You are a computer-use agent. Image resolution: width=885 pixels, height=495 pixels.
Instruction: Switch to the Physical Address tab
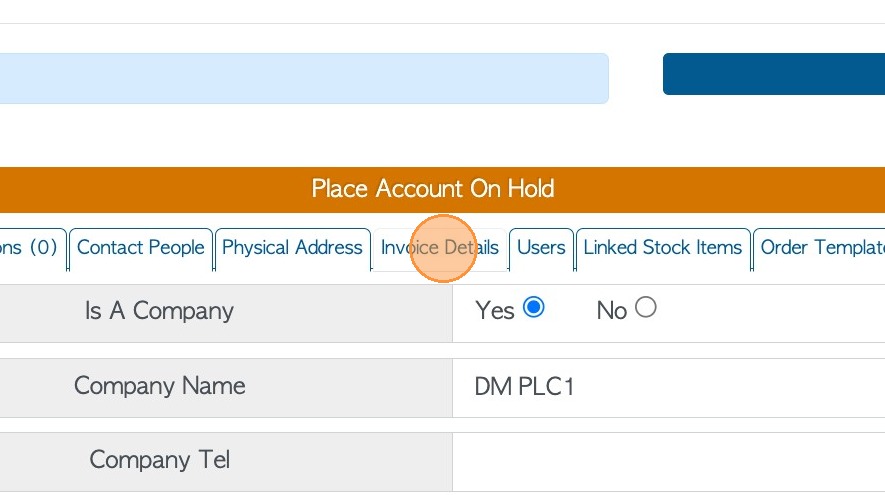tap(292, 248)
